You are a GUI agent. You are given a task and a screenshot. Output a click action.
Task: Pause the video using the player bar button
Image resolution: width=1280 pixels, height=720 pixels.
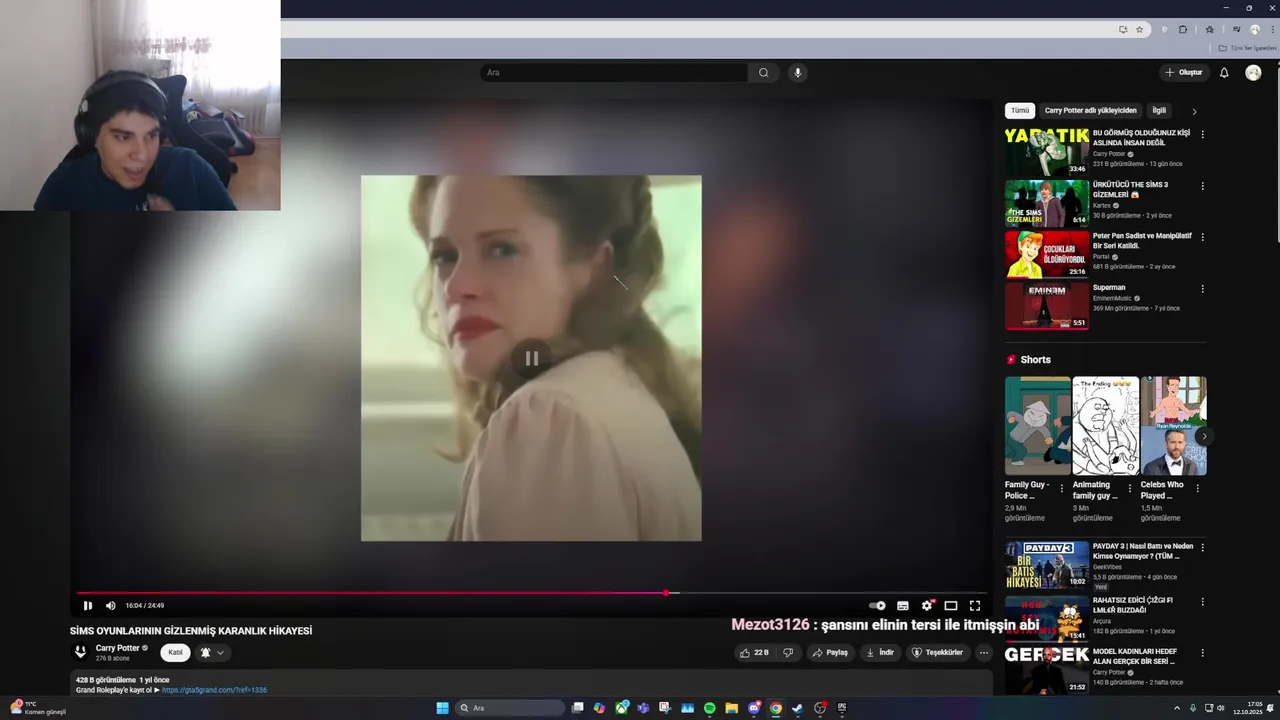88,605
